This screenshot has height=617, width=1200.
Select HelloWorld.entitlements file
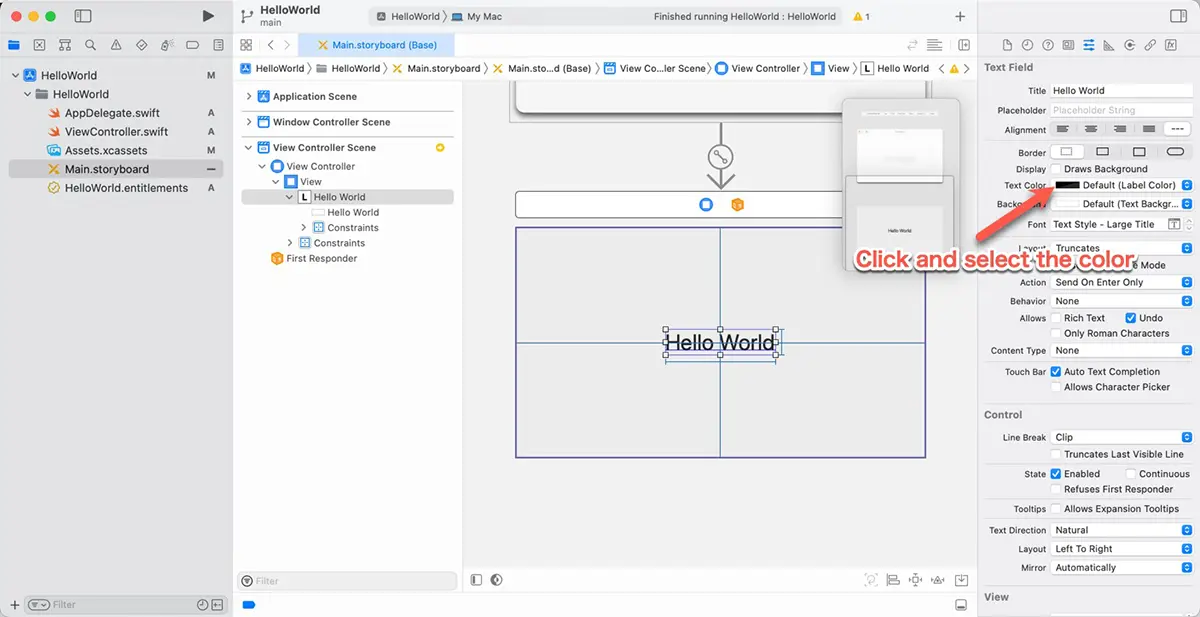(126, 188)
